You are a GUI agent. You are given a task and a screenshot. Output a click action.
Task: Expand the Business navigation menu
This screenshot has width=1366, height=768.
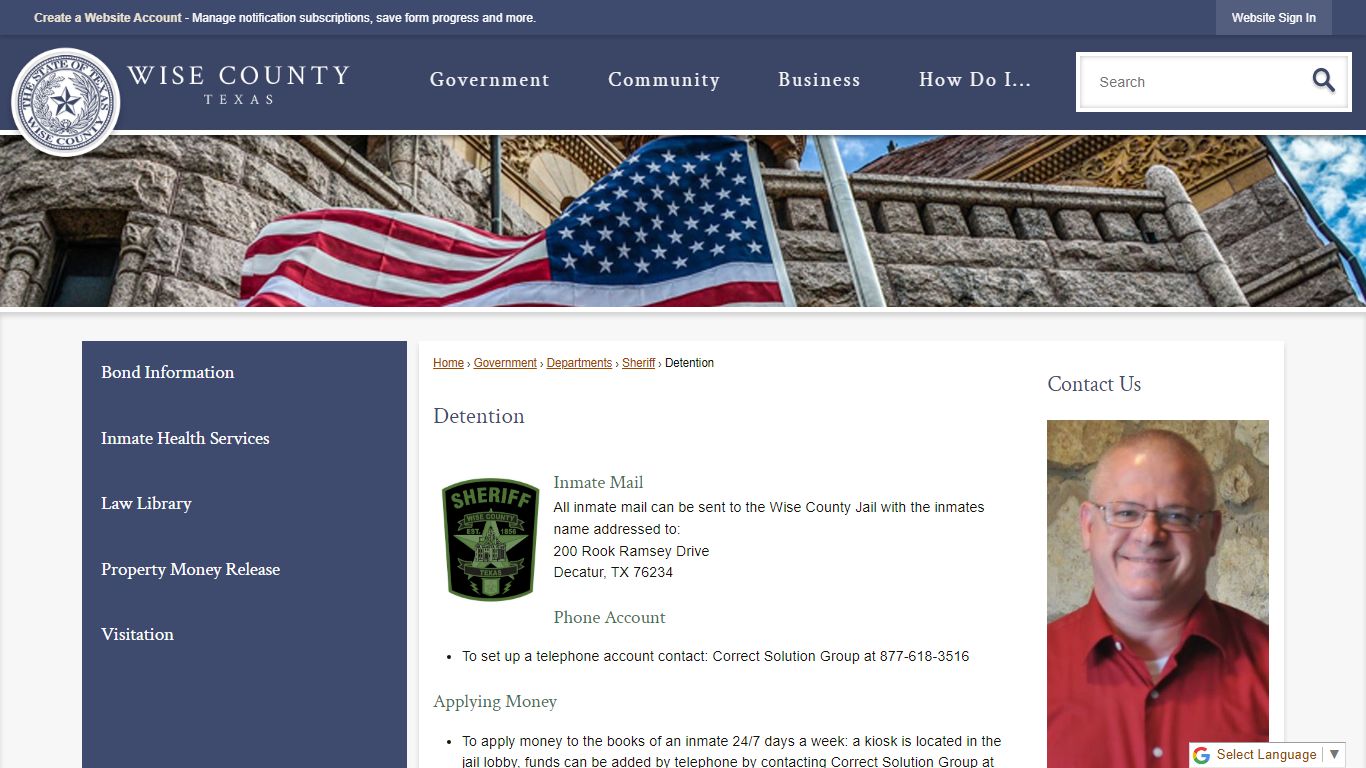click(819, 80)
